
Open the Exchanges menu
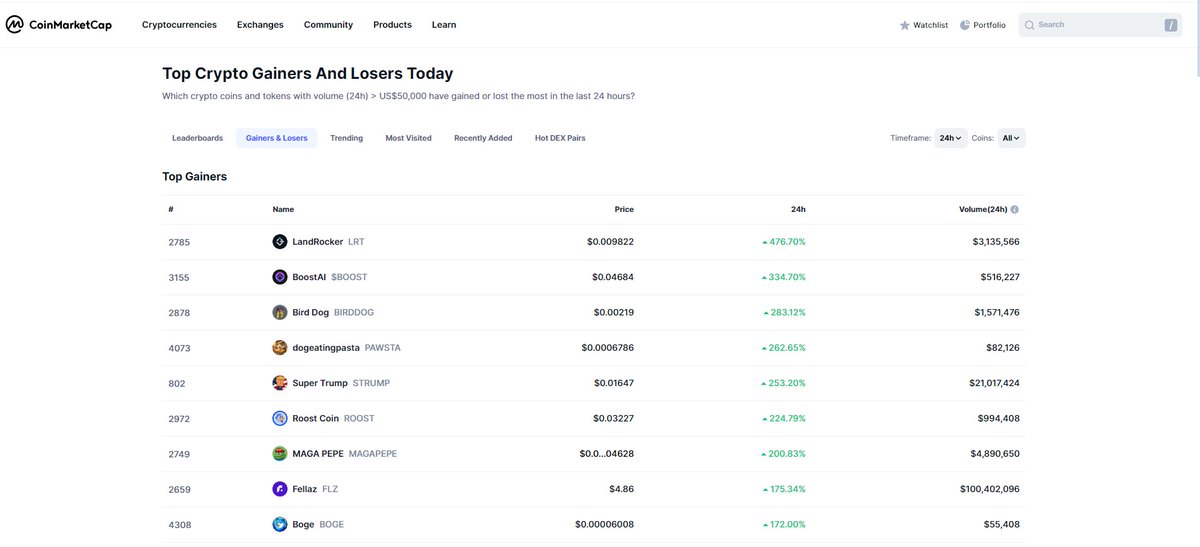(x=260, y=25)
